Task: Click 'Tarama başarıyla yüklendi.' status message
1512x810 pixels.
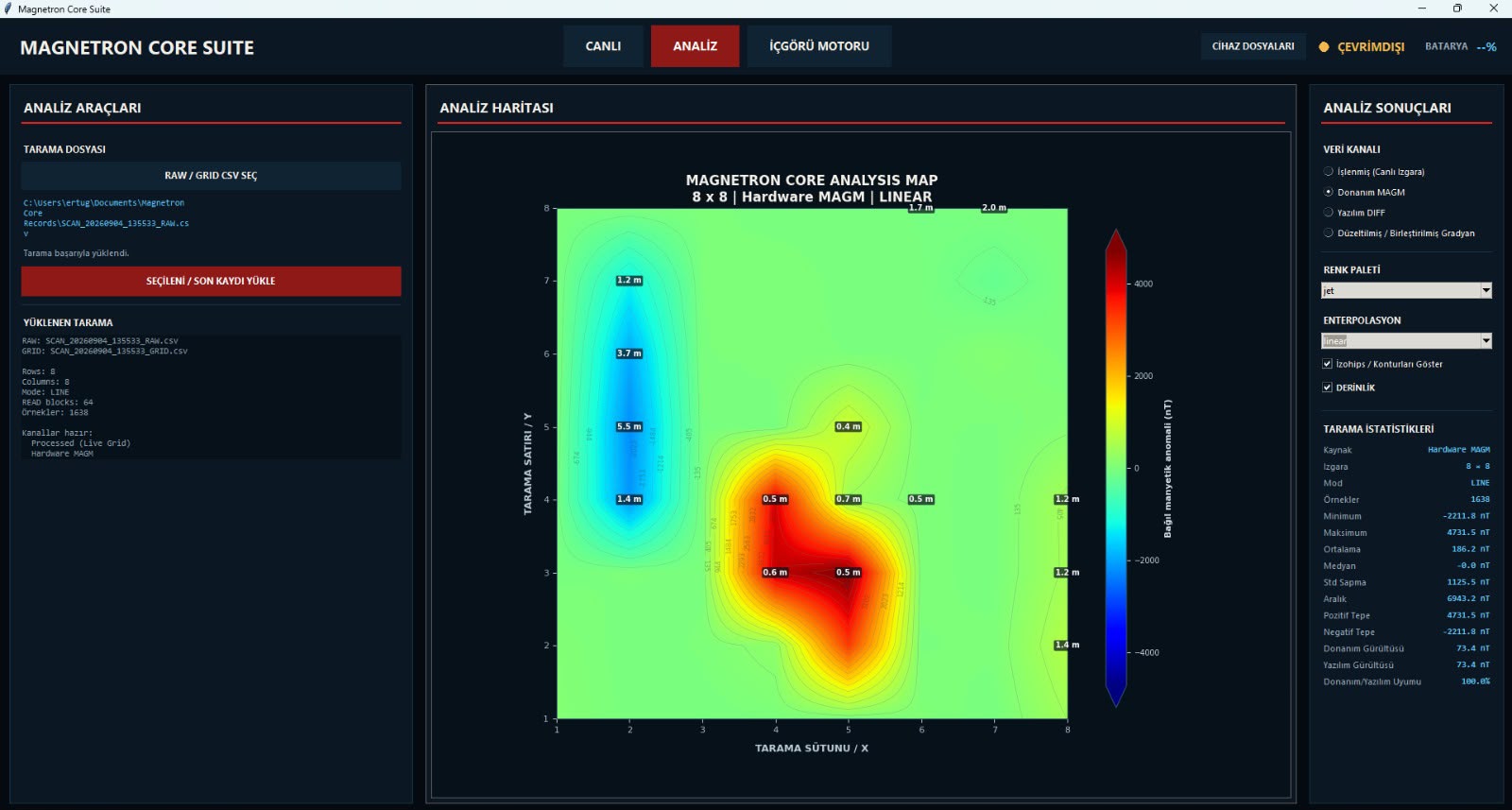Action: pos(77,253)
